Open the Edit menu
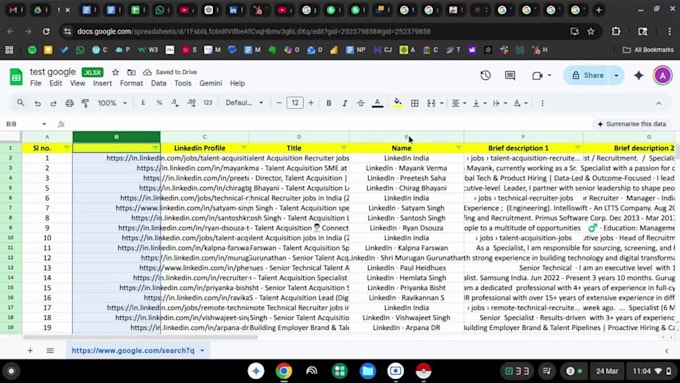This screenshot has width=680, height=383. pyautogui.click(x=56, y=83)
